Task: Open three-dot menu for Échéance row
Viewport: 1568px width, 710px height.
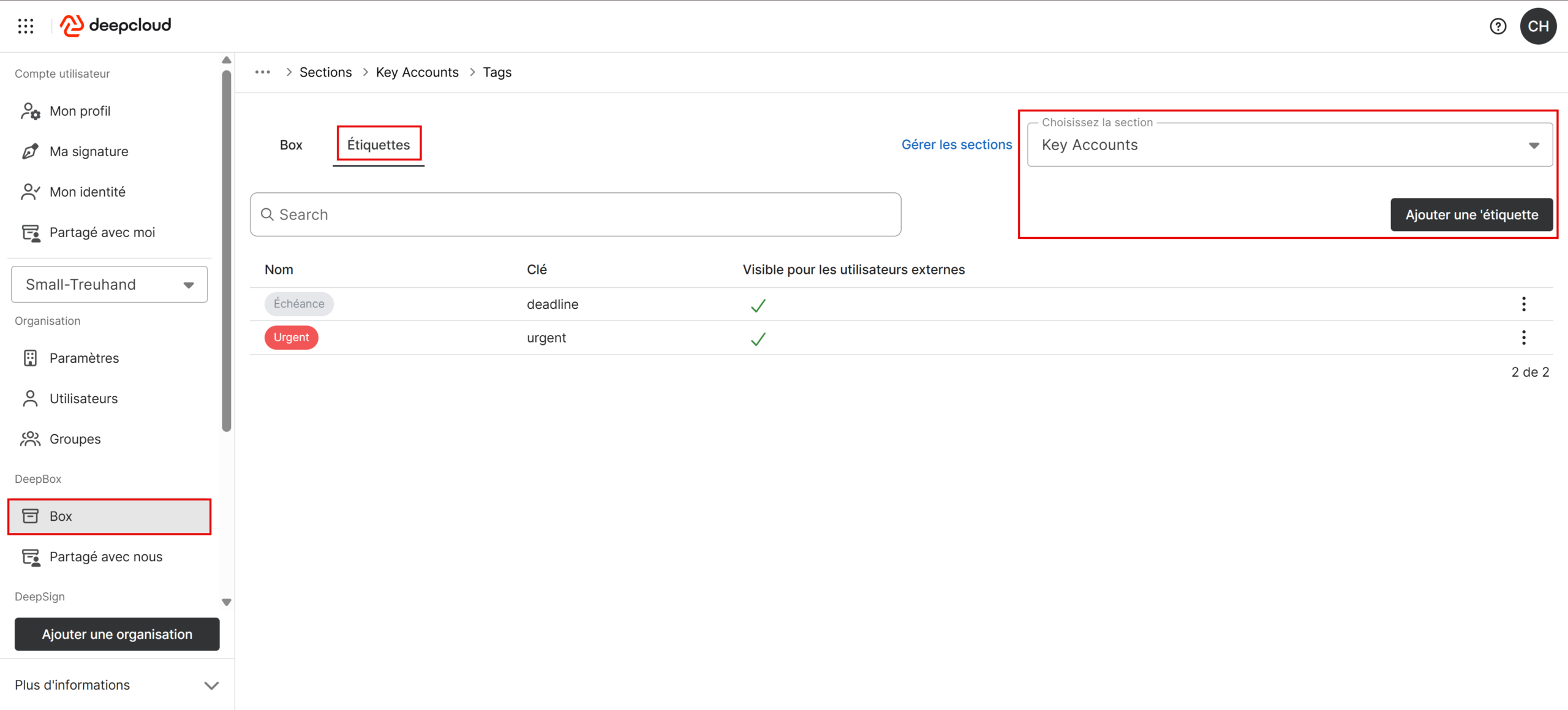Action: pyautogui.click(x=1523, y=304)
